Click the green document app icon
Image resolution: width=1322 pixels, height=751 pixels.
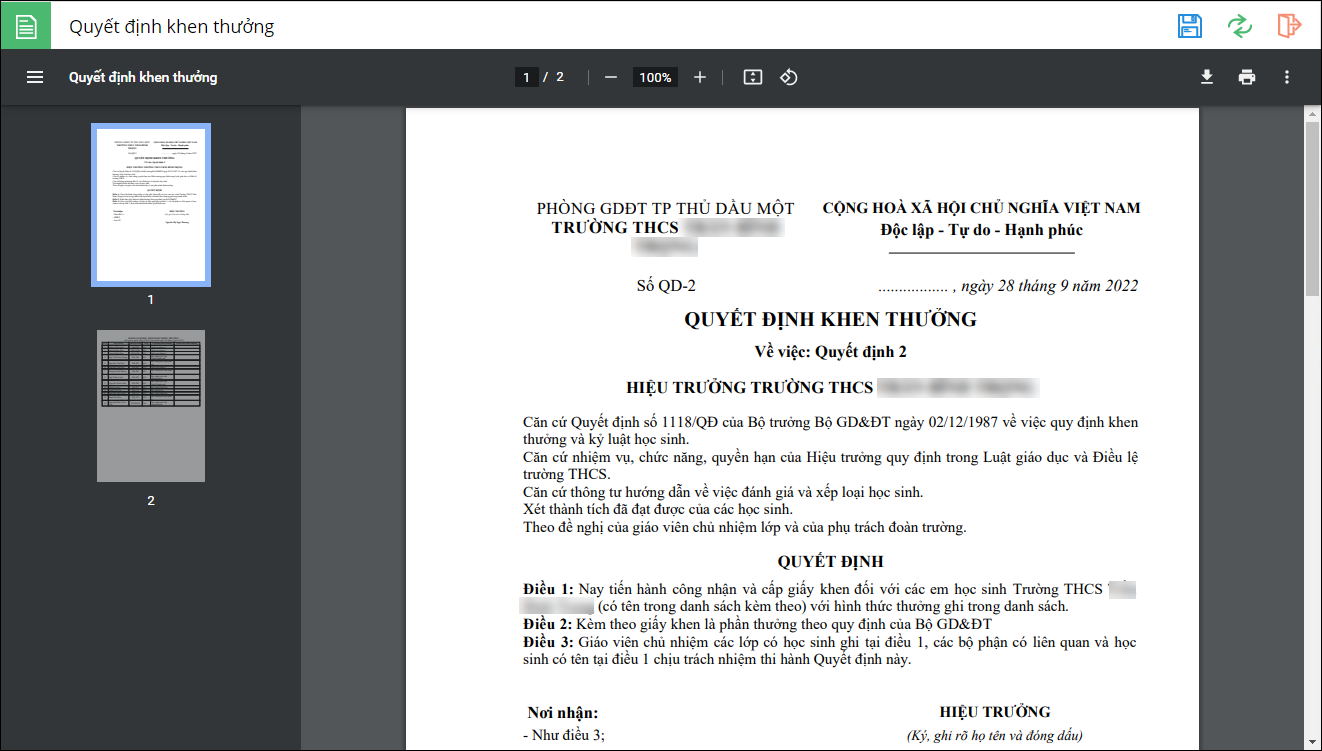25,25
